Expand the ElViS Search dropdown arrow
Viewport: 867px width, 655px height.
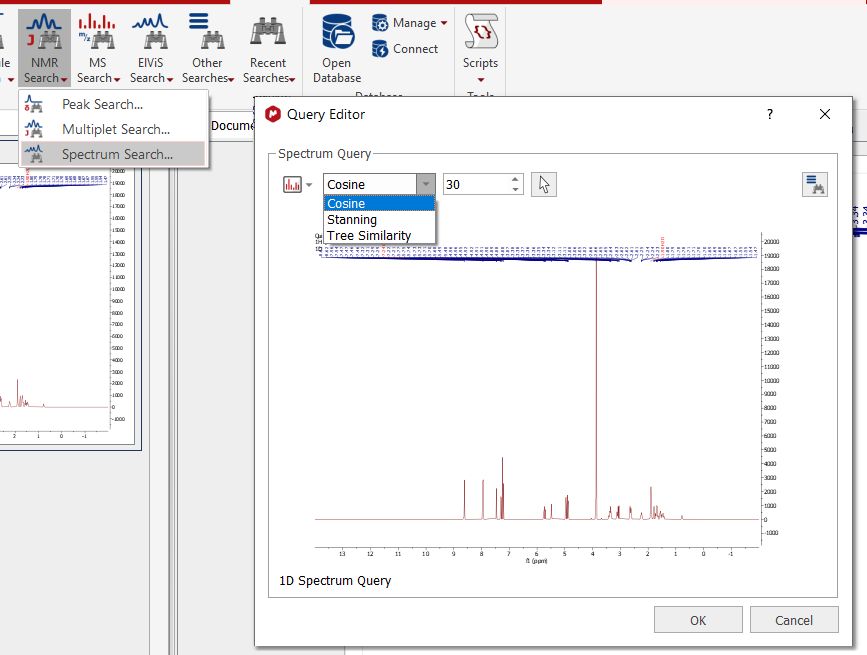[170, 80]
